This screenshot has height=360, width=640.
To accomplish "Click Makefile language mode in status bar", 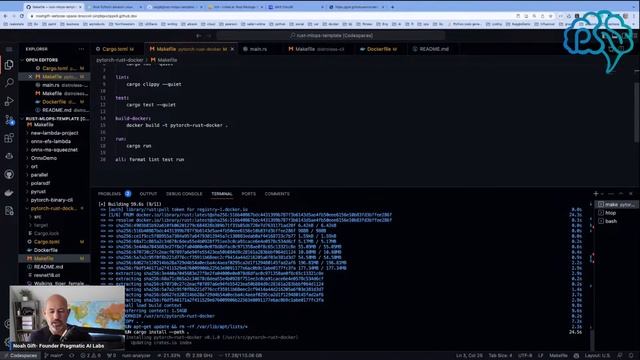I will pos(558,356).
